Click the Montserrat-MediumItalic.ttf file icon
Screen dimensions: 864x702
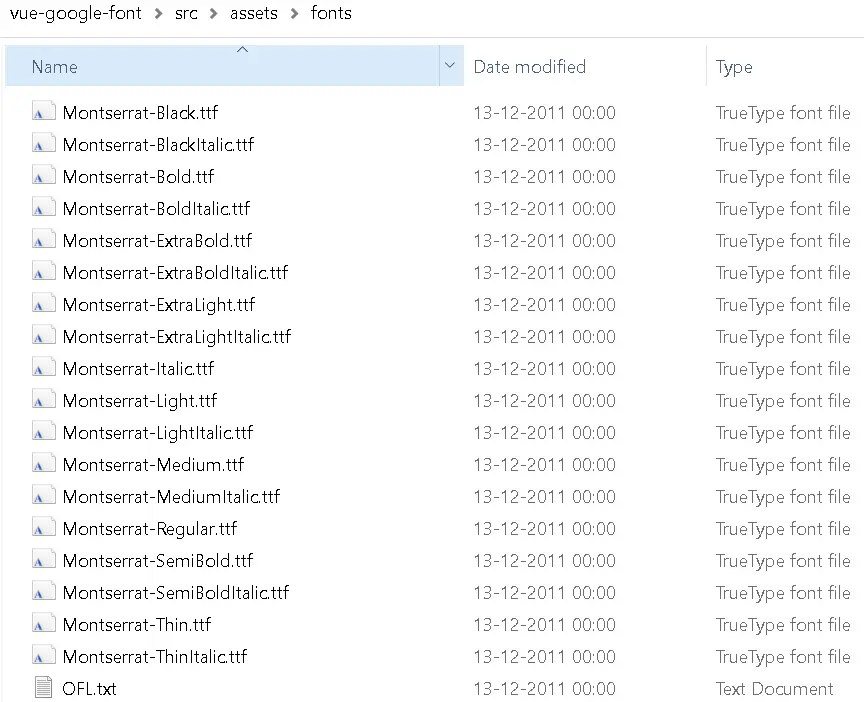(44, 495)
